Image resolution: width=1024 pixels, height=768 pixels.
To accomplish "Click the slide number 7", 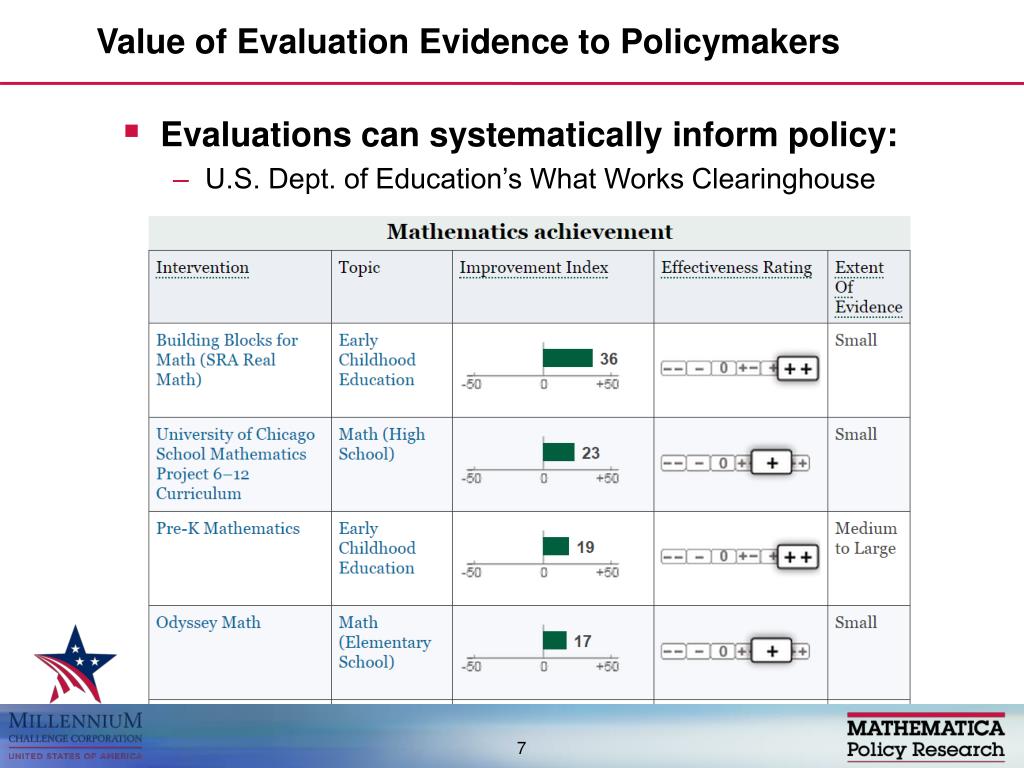I will click(x=521, y=748).
